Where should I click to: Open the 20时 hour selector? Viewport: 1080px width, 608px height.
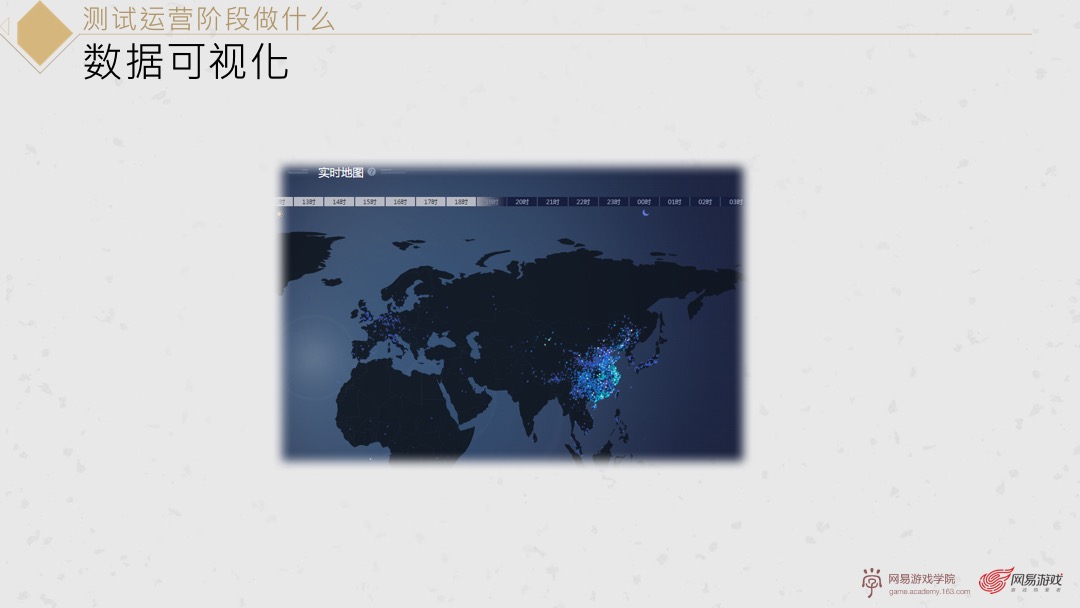point(523,201)
